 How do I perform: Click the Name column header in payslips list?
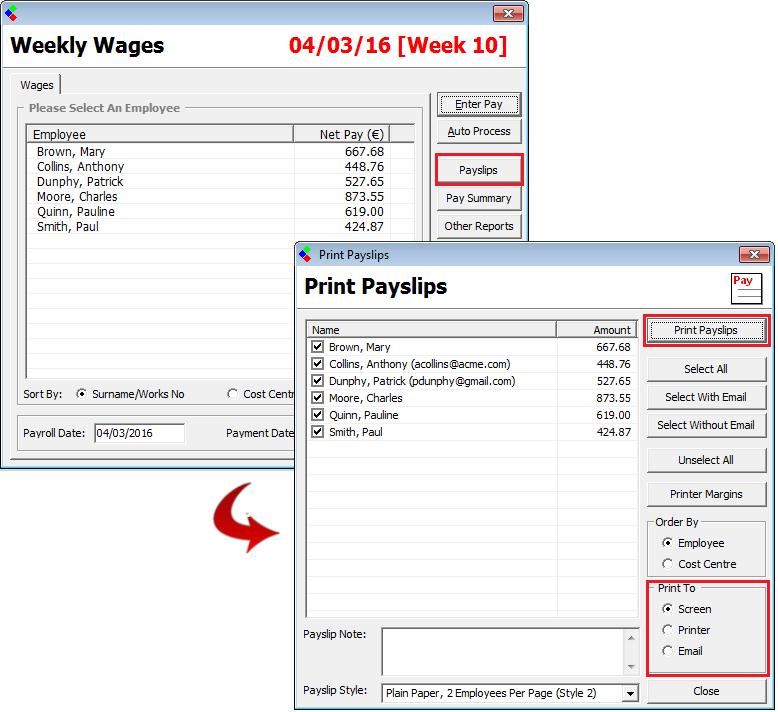(x=431, y=329)
